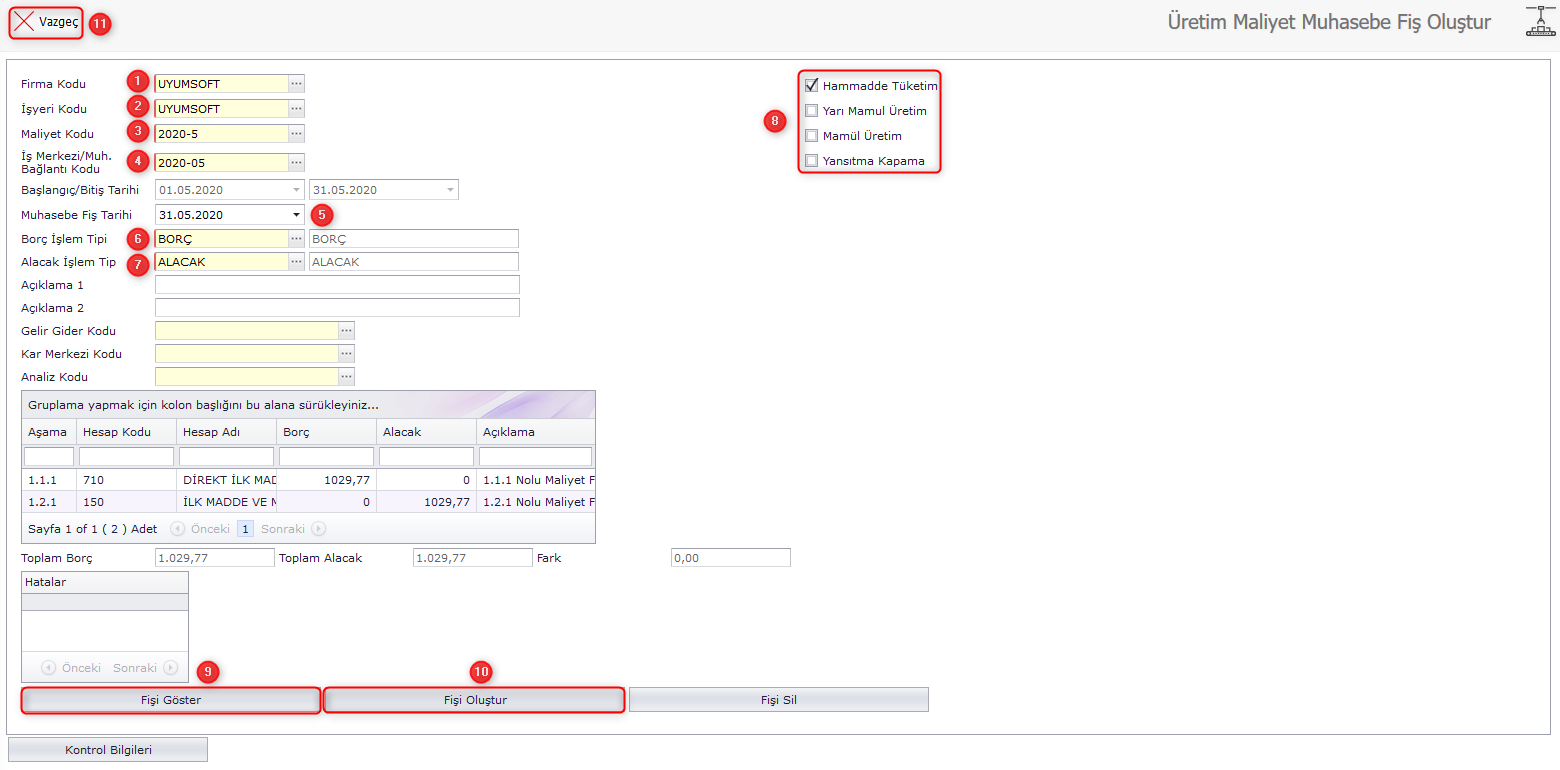The height and width of the screenshot is (770, 1560).
Task: Open lookup for Alacak İşlem Tip field
Action: click(x=296, y=262)
